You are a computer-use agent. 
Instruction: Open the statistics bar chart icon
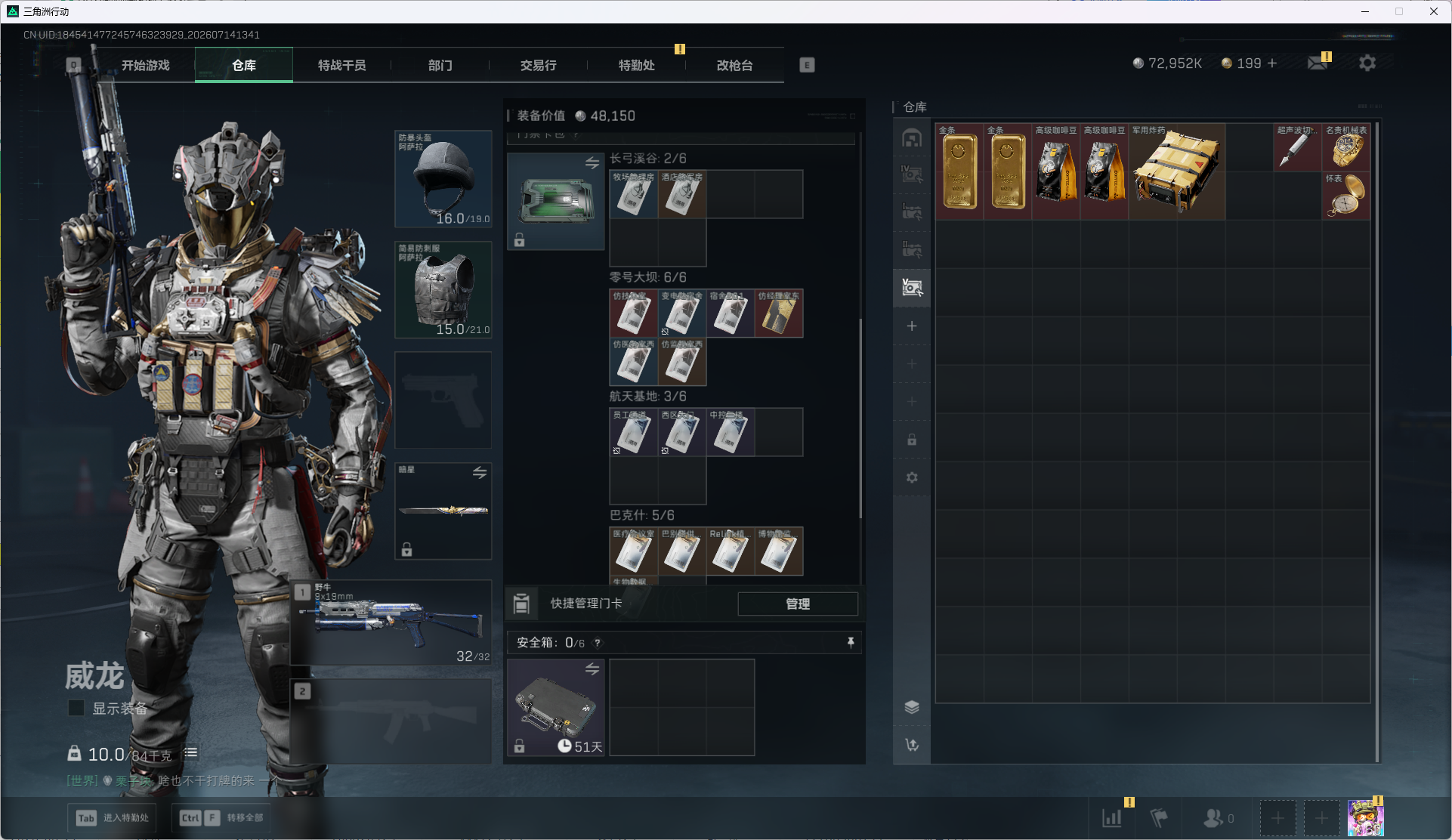pos(1112,817)
